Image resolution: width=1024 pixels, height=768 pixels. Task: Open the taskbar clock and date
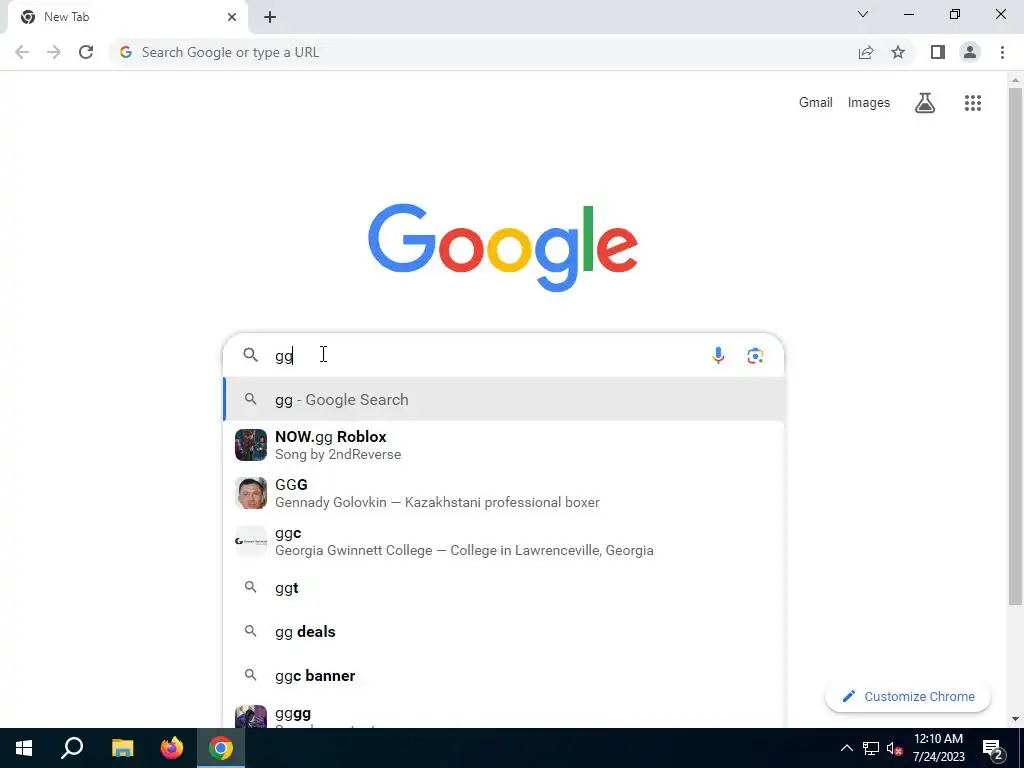938,748
